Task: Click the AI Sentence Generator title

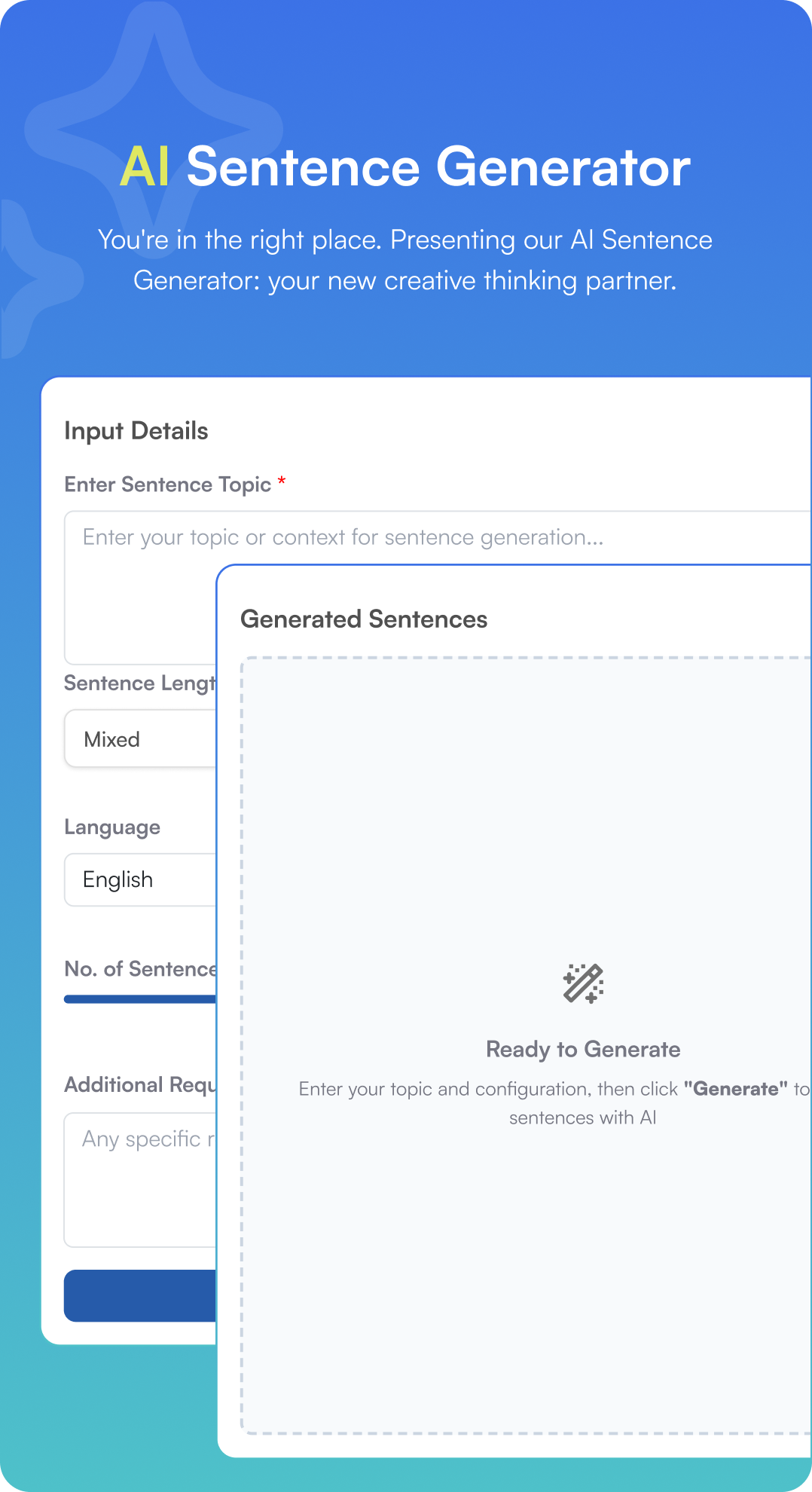Action: coord(406,167)
